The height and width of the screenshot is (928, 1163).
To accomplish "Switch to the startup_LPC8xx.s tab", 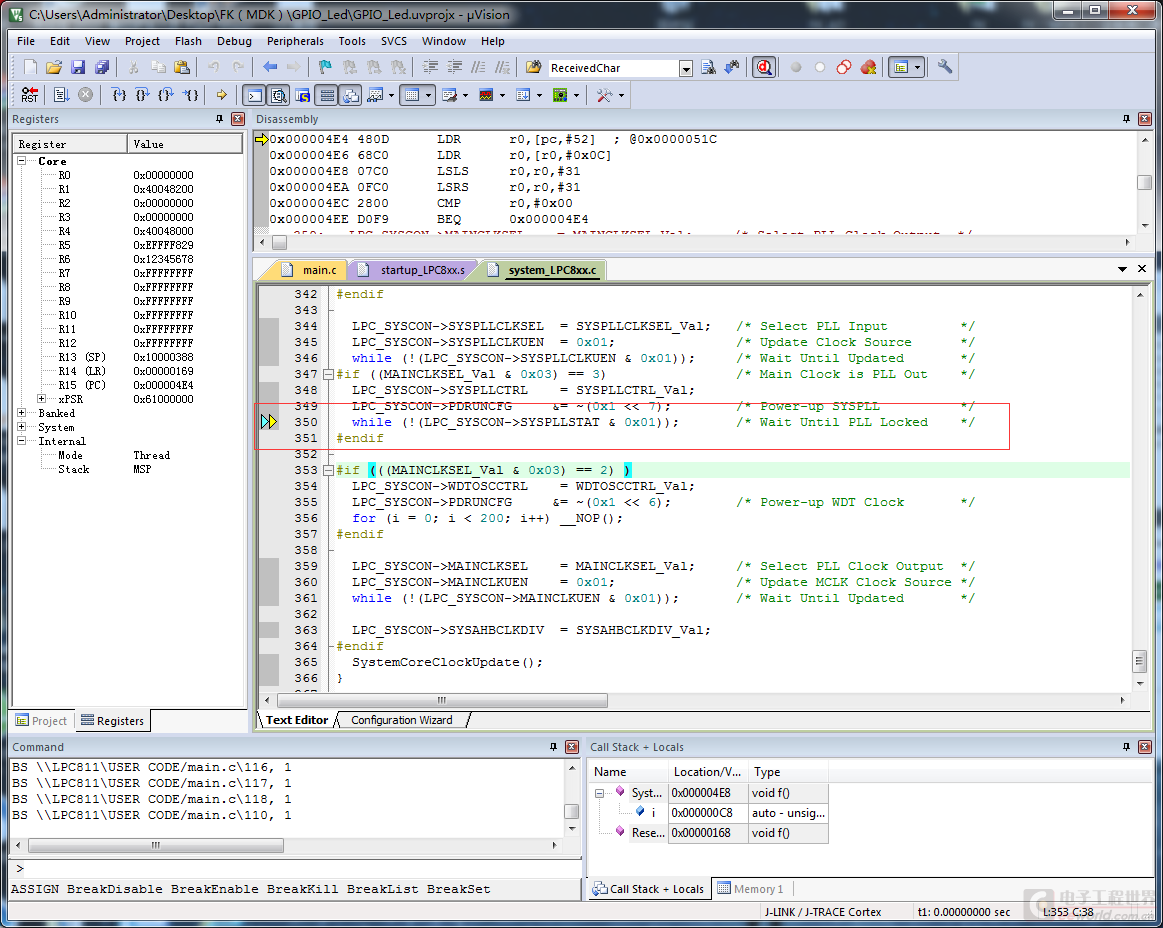I will pyautogui.click(x=413, y=270).
